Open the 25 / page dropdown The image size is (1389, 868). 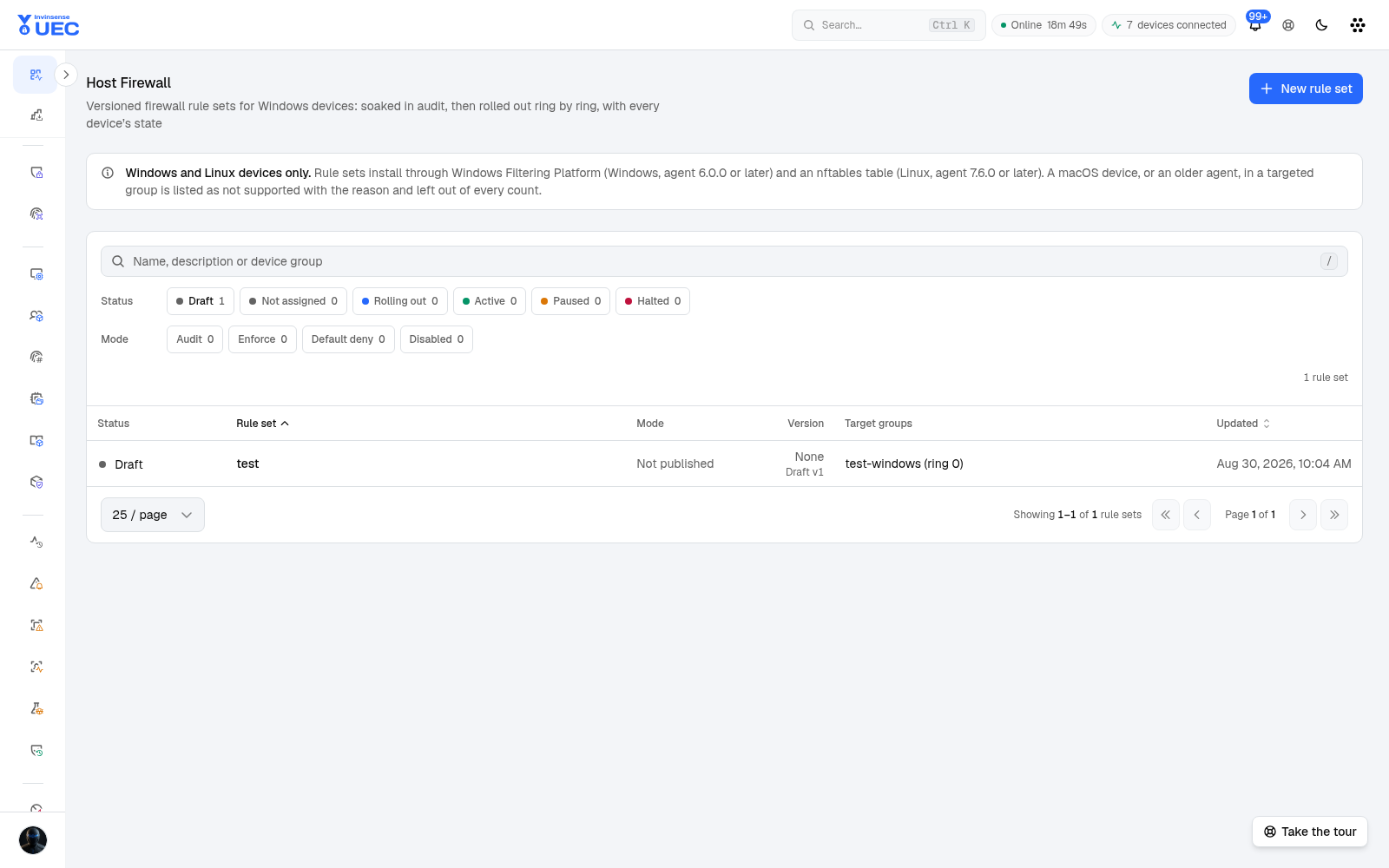(153, 515)
